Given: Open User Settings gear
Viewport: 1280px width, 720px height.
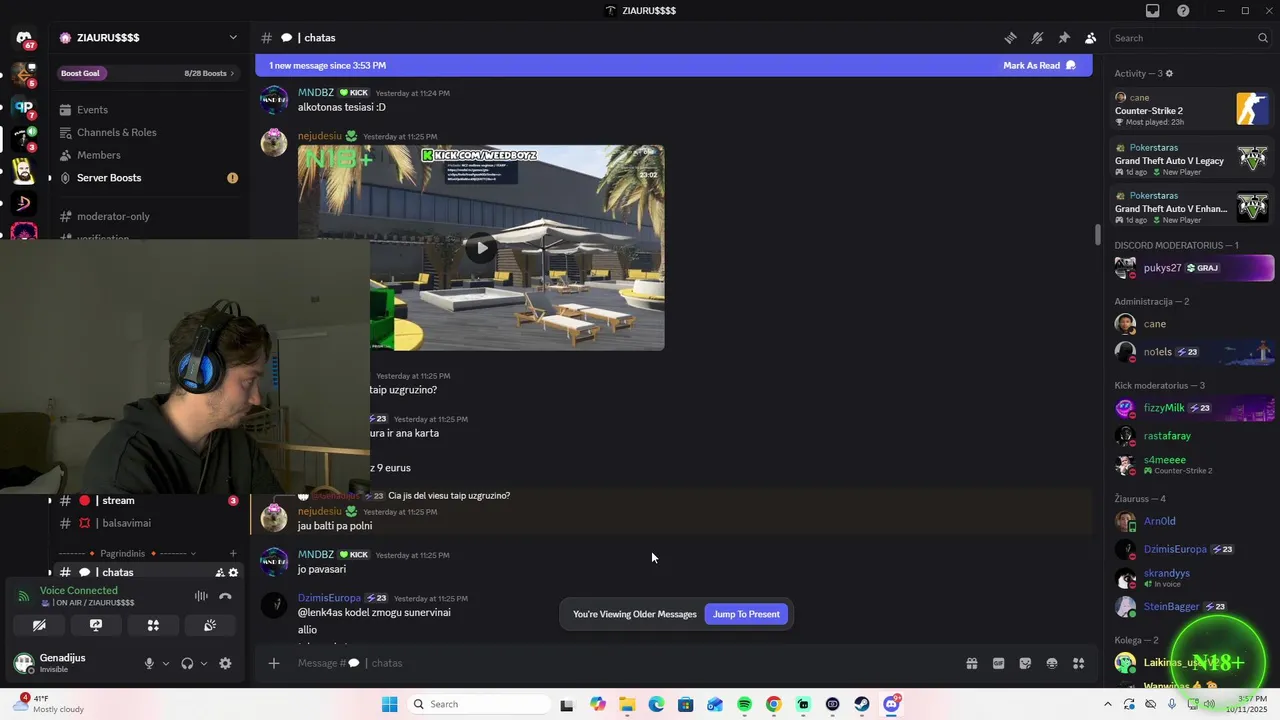Looking at the screenshot, I should click(225, 663).
